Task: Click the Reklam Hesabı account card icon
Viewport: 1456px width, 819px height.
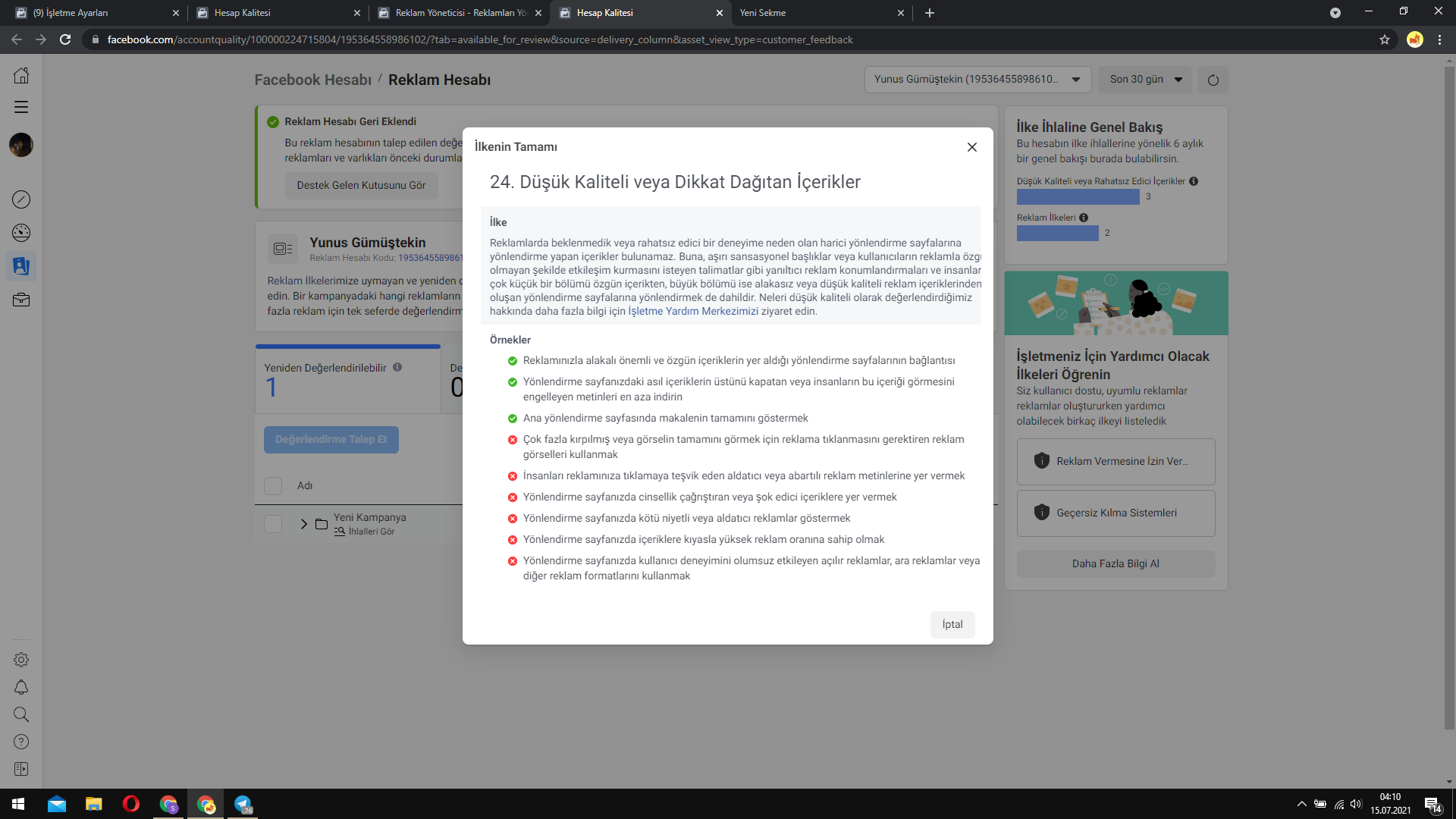Action: [283, 249]
